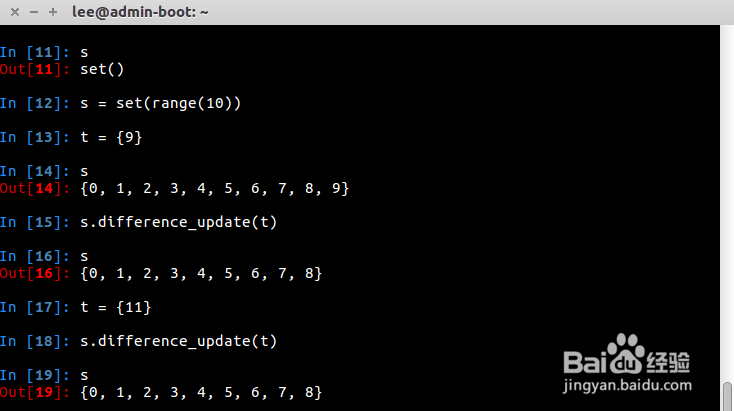734x411 pixels.
Task: Click the In [19] prompt label
Action: click(35, 375)
